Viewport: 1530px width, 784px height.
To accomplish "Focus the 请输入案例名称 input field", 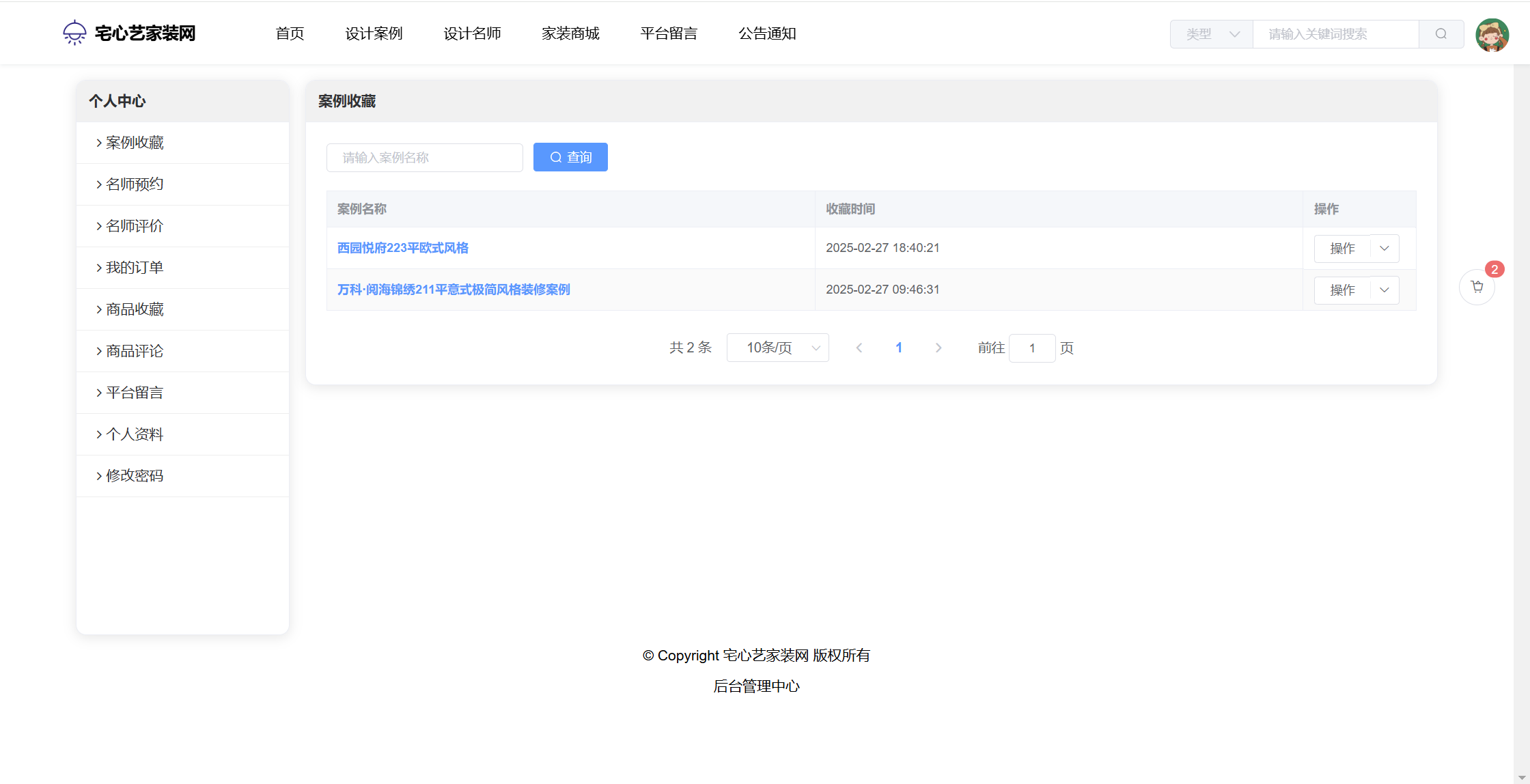I will 424,158.
